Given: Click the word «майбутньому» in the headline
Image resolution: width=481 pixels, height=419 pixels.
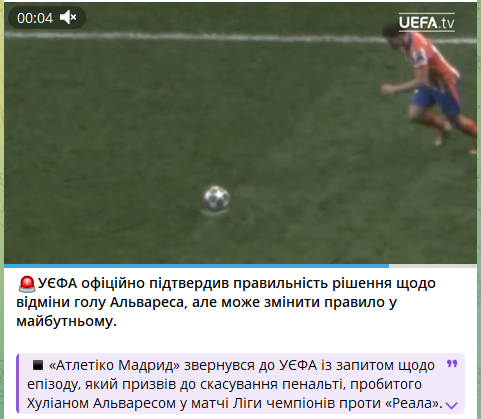Looking at the screenshot, I should [65, 322].
